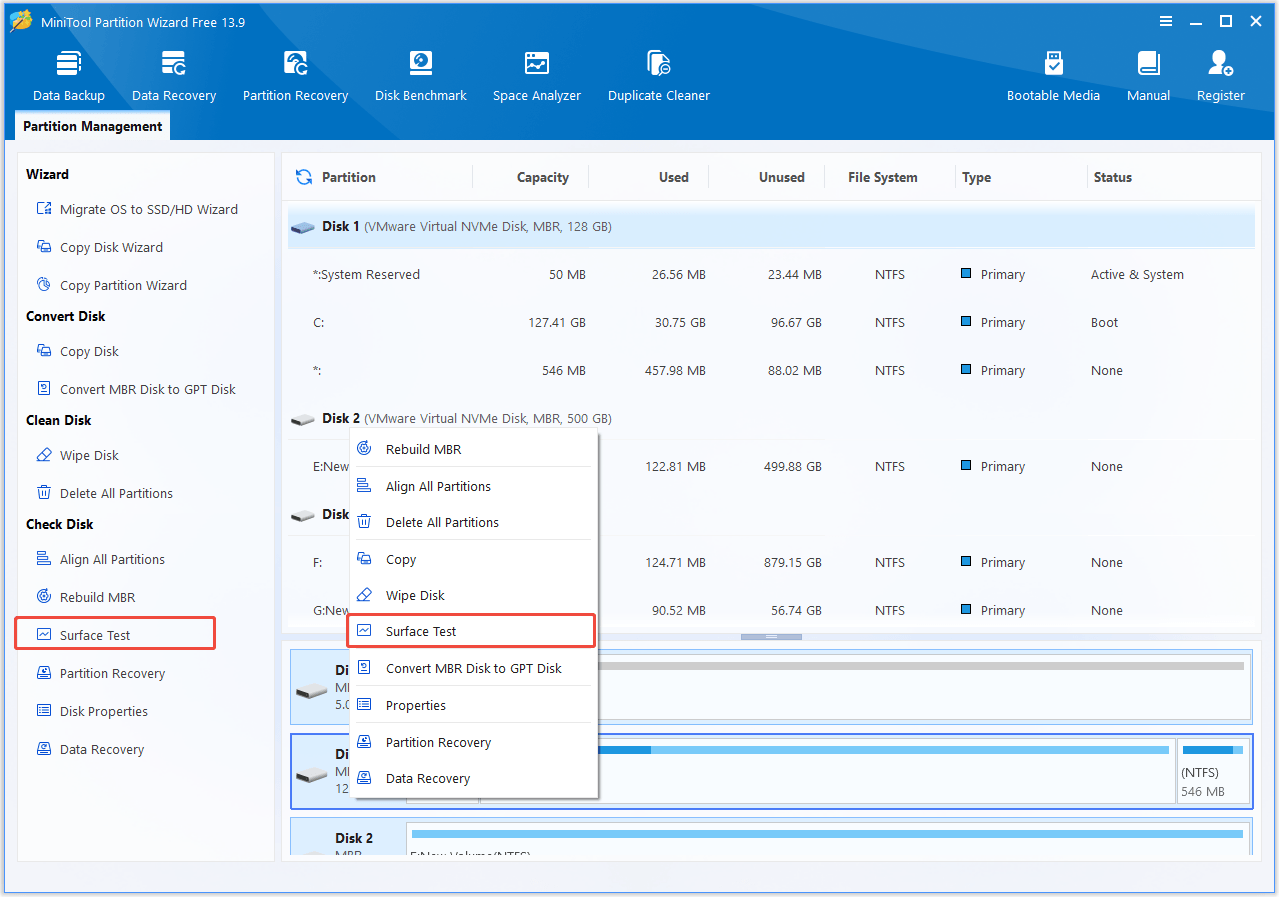Select the System Reserved partition row

point(771,274)
